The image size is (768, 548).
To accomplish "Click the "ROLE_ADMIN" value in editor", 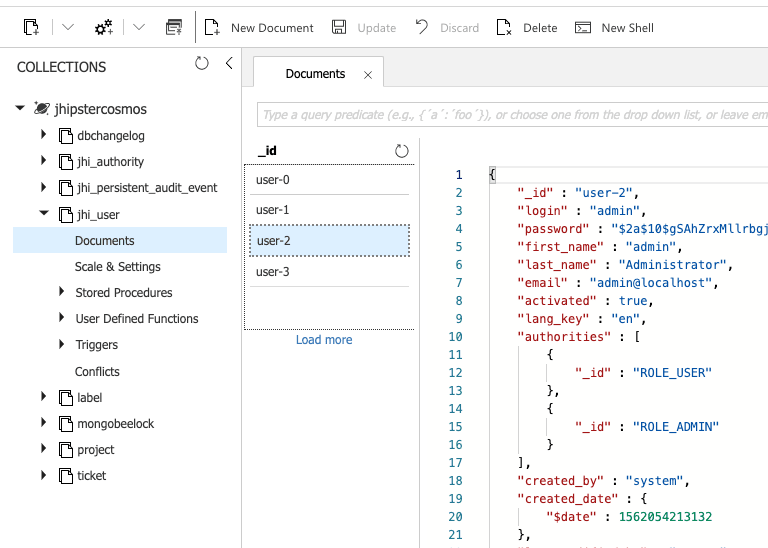I will point(676,427).
